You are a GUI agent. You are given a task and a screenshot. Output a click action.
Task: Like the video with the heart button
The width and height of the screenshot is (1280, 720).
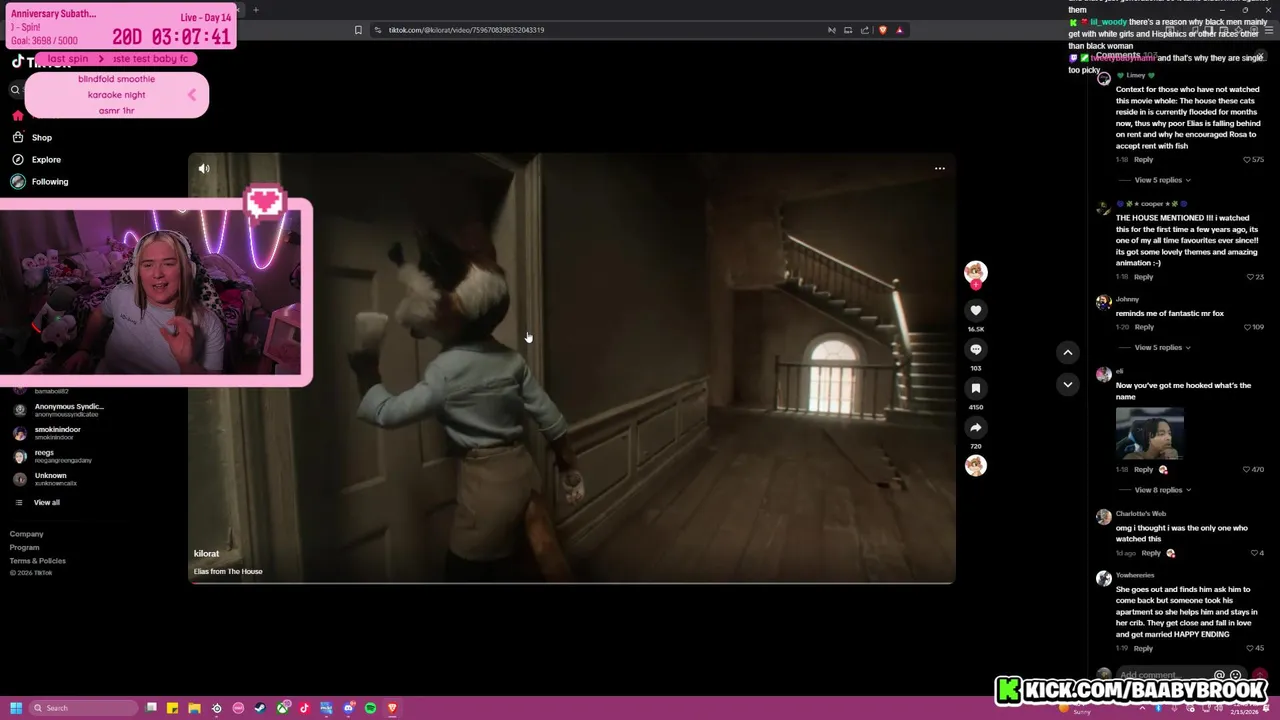tap(976, 311)
